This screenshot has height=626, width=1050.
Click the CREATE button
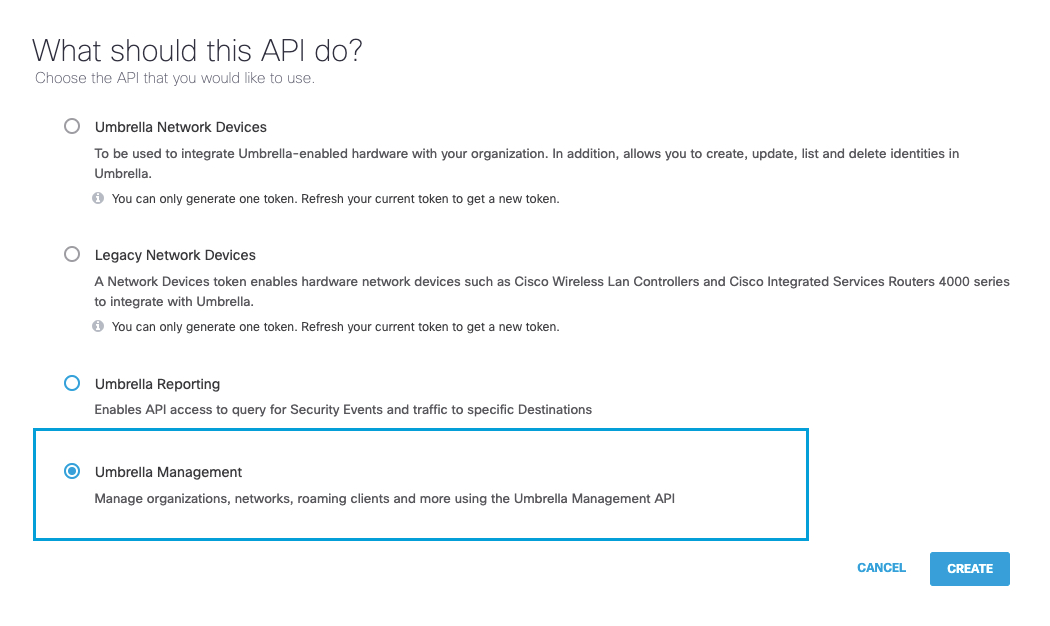[970, 568]
